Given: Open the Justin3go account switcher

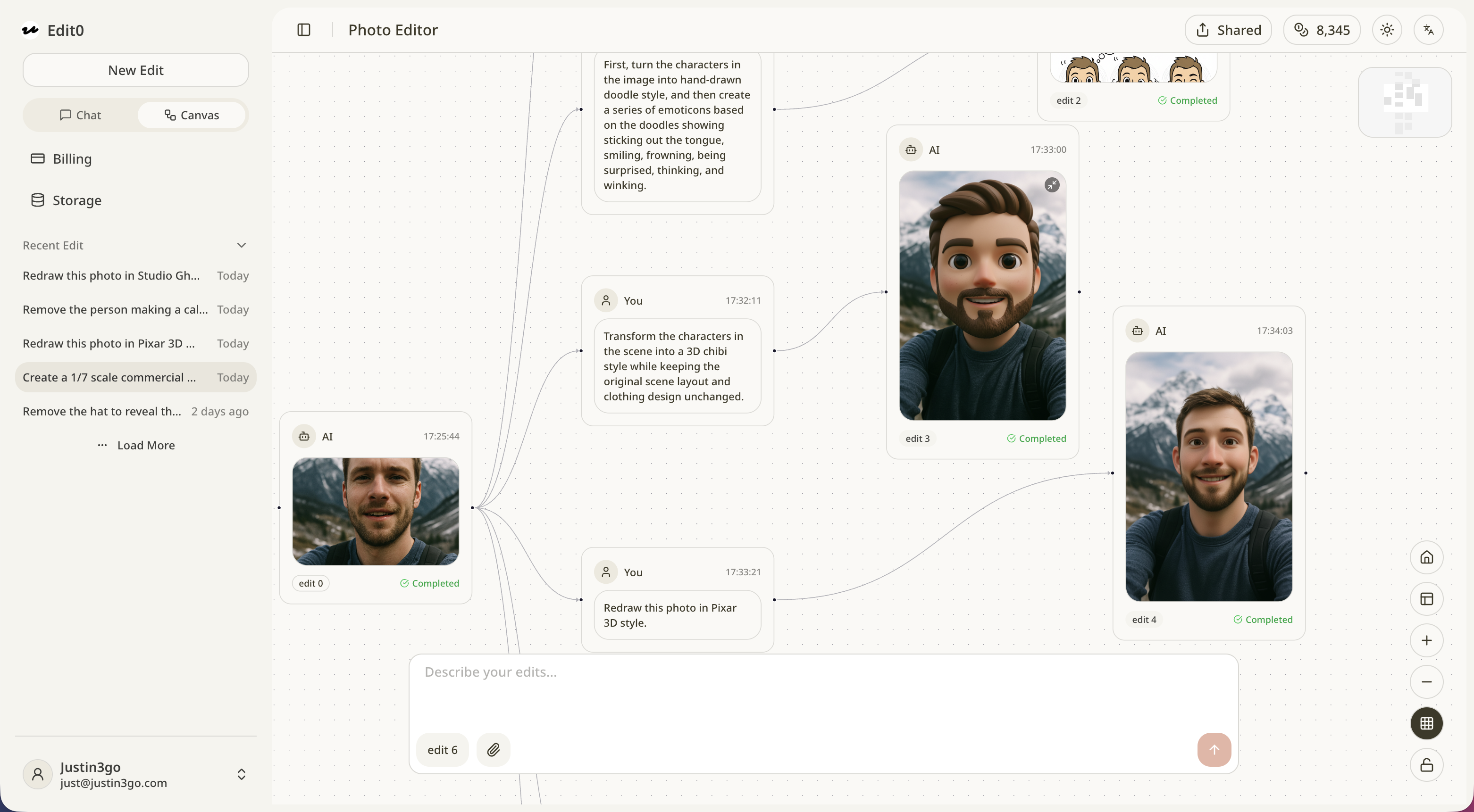Looking at the screenshot, I should tap(242, 774).
